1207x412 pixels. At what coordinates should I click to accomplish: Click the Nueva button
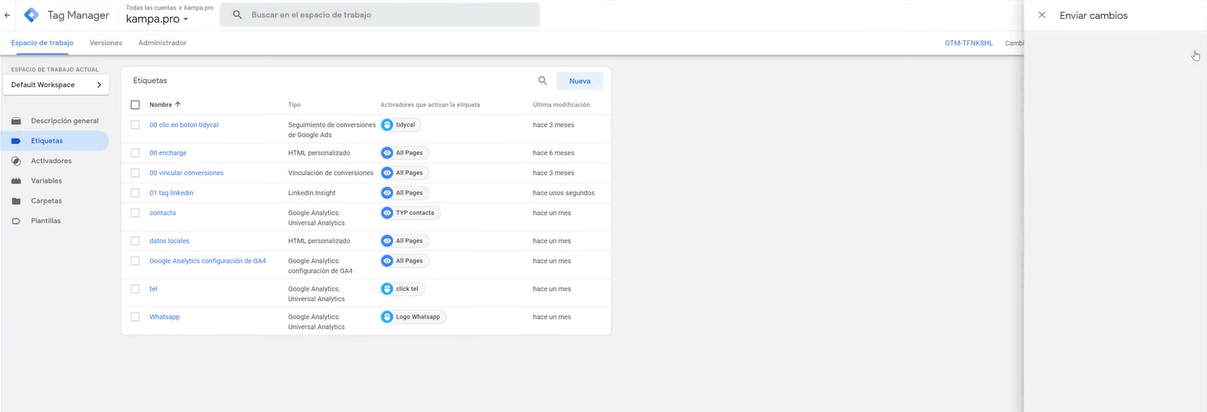[580, 81]
